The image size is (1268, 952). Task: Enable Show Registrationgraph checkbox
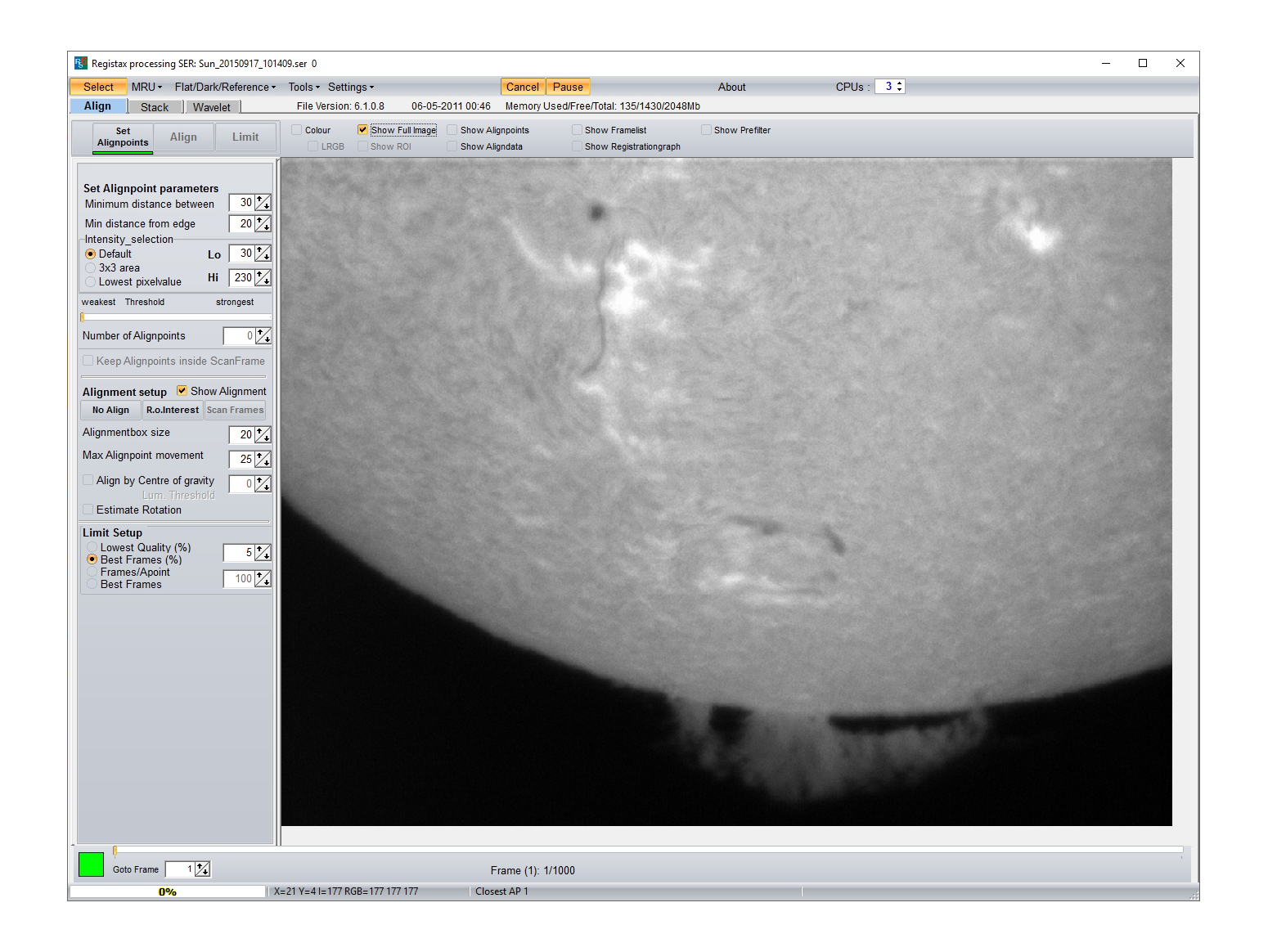coord(577,146)
